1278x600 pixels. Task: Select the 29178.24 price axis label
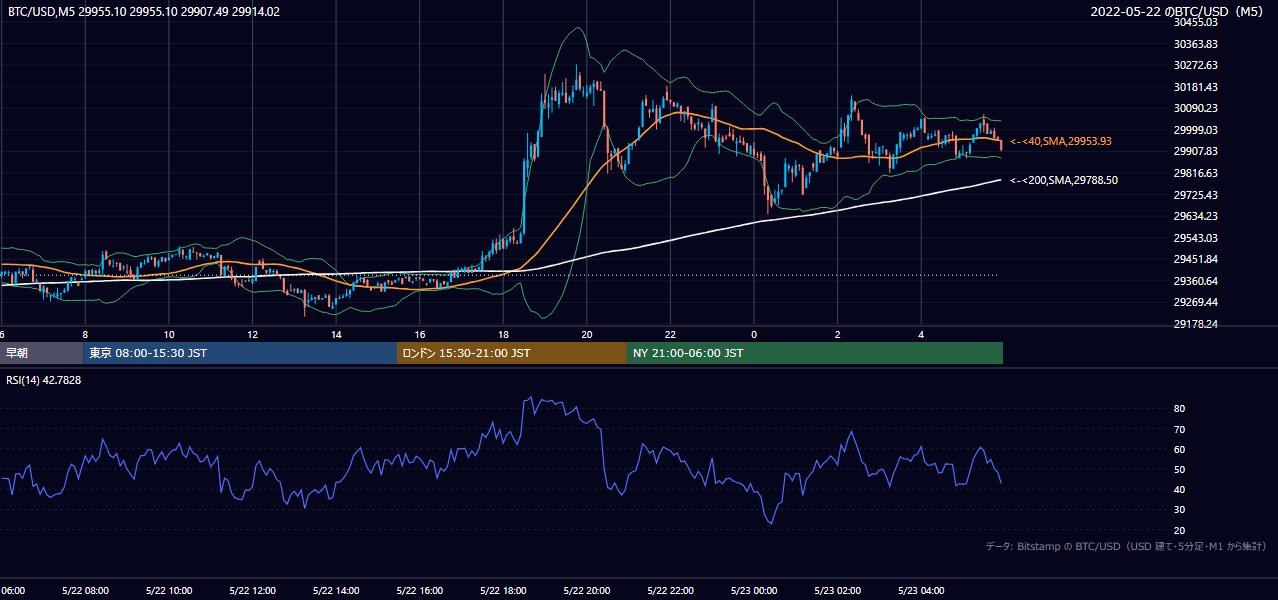point(1196,324)
